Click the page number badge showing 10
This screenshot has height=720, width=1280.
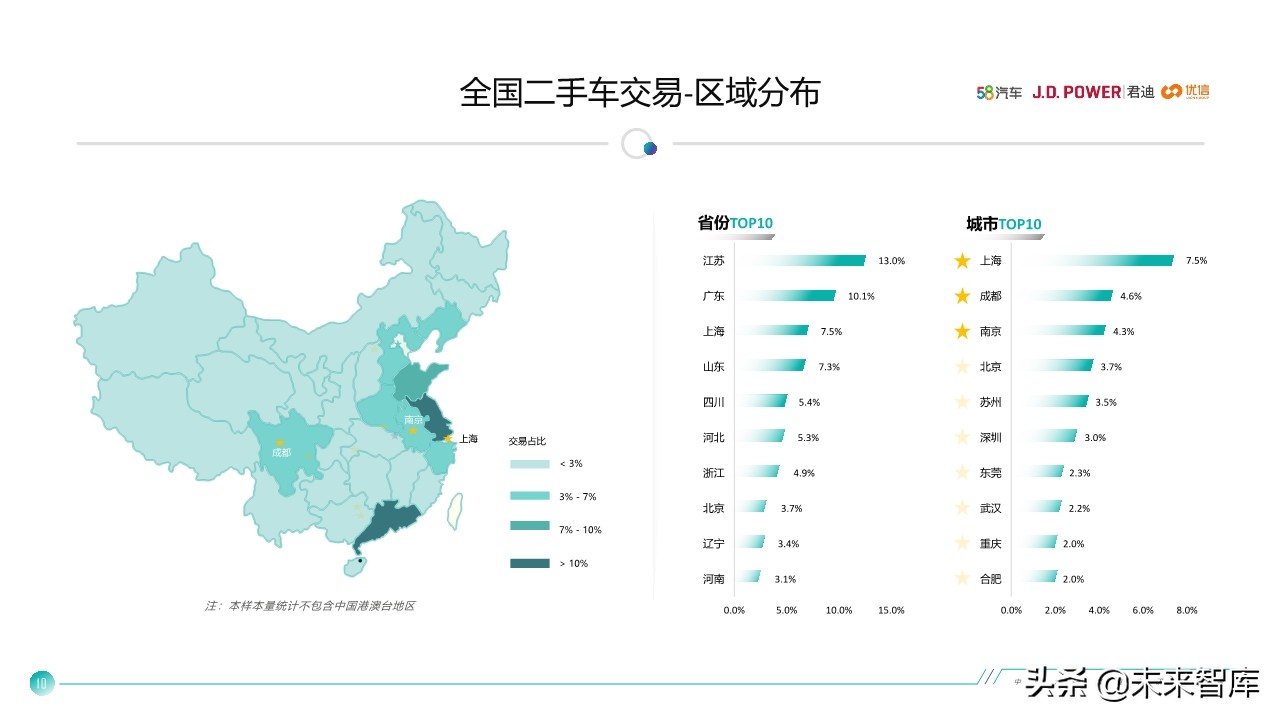[41, 684]
